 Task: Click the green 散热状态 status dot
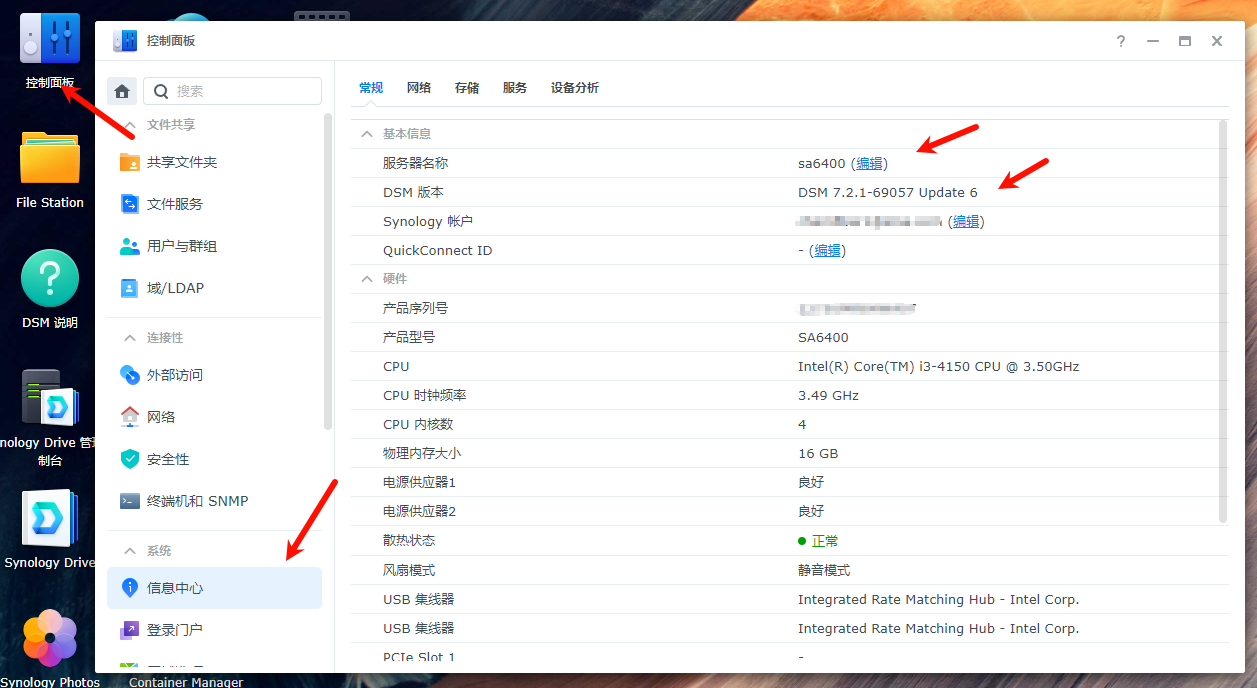802,541
